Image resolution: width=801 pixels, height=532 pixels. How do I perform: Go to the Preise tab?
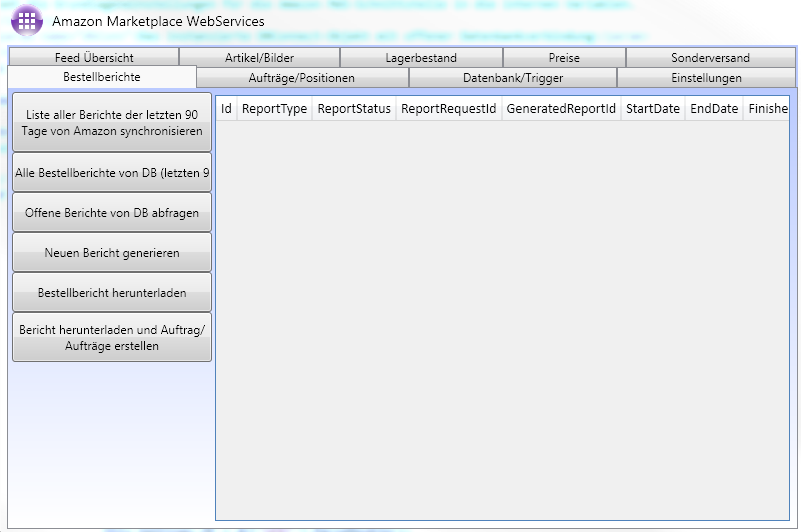click(564, 58)
